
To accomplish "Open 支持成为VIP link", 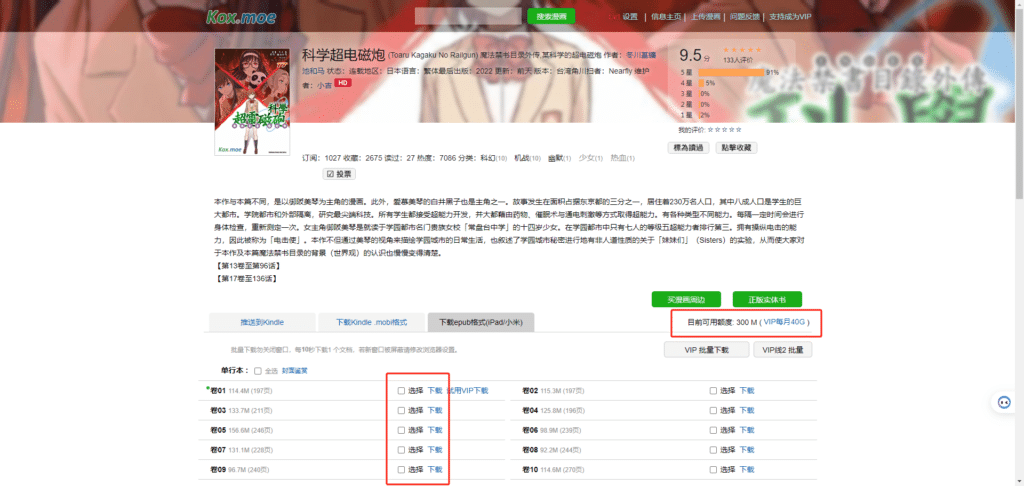I will click(790, 17).
